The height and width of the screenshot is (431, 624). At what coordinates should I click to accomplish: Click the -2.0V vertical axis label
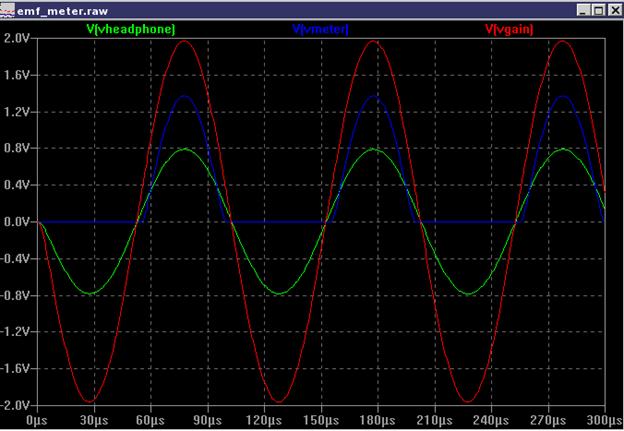click(x=15, y=405)
